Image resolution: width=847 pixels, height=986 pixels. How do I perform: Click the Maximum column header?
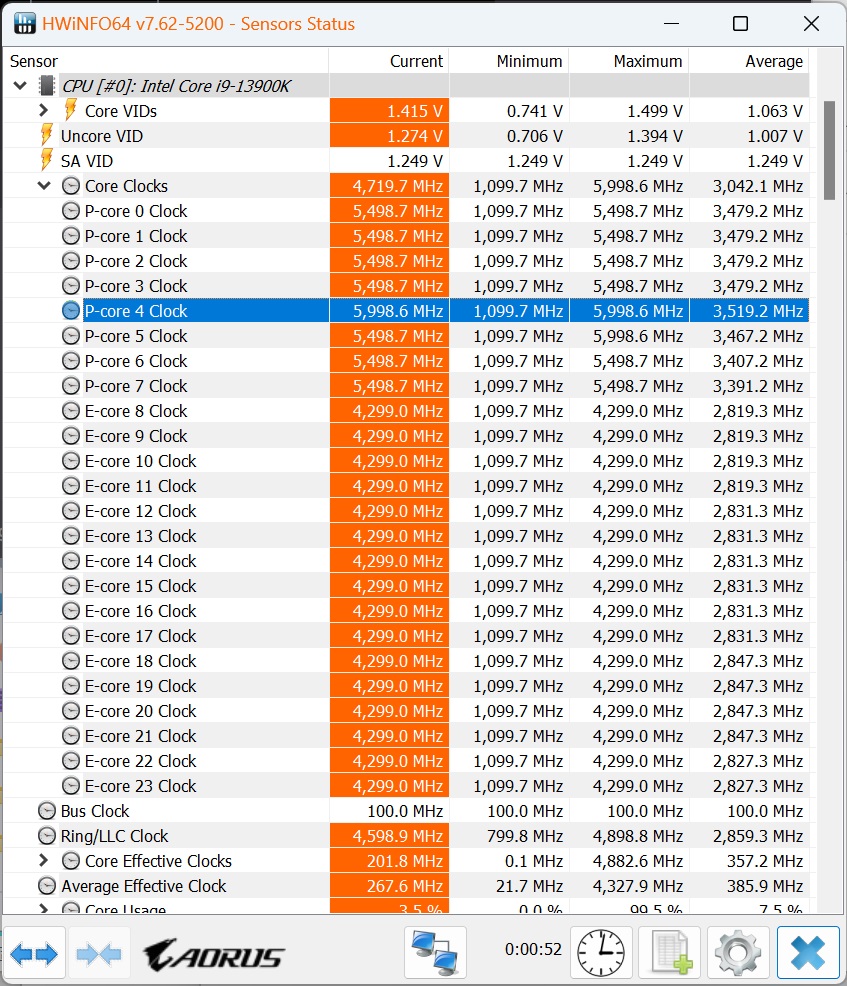click(x=629, y=61)
